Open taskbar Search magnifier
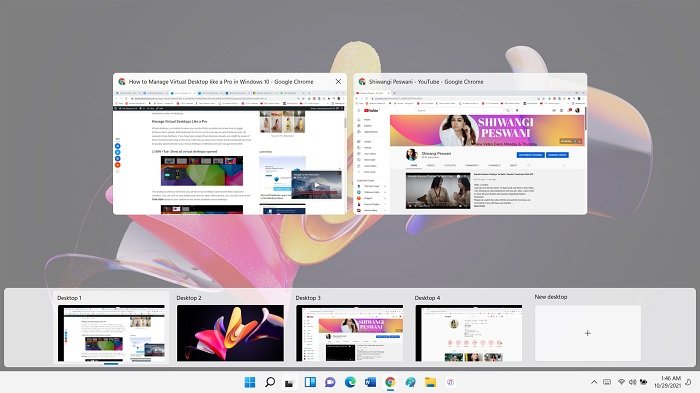The image size is (700, 393). [x=270, y=382]
